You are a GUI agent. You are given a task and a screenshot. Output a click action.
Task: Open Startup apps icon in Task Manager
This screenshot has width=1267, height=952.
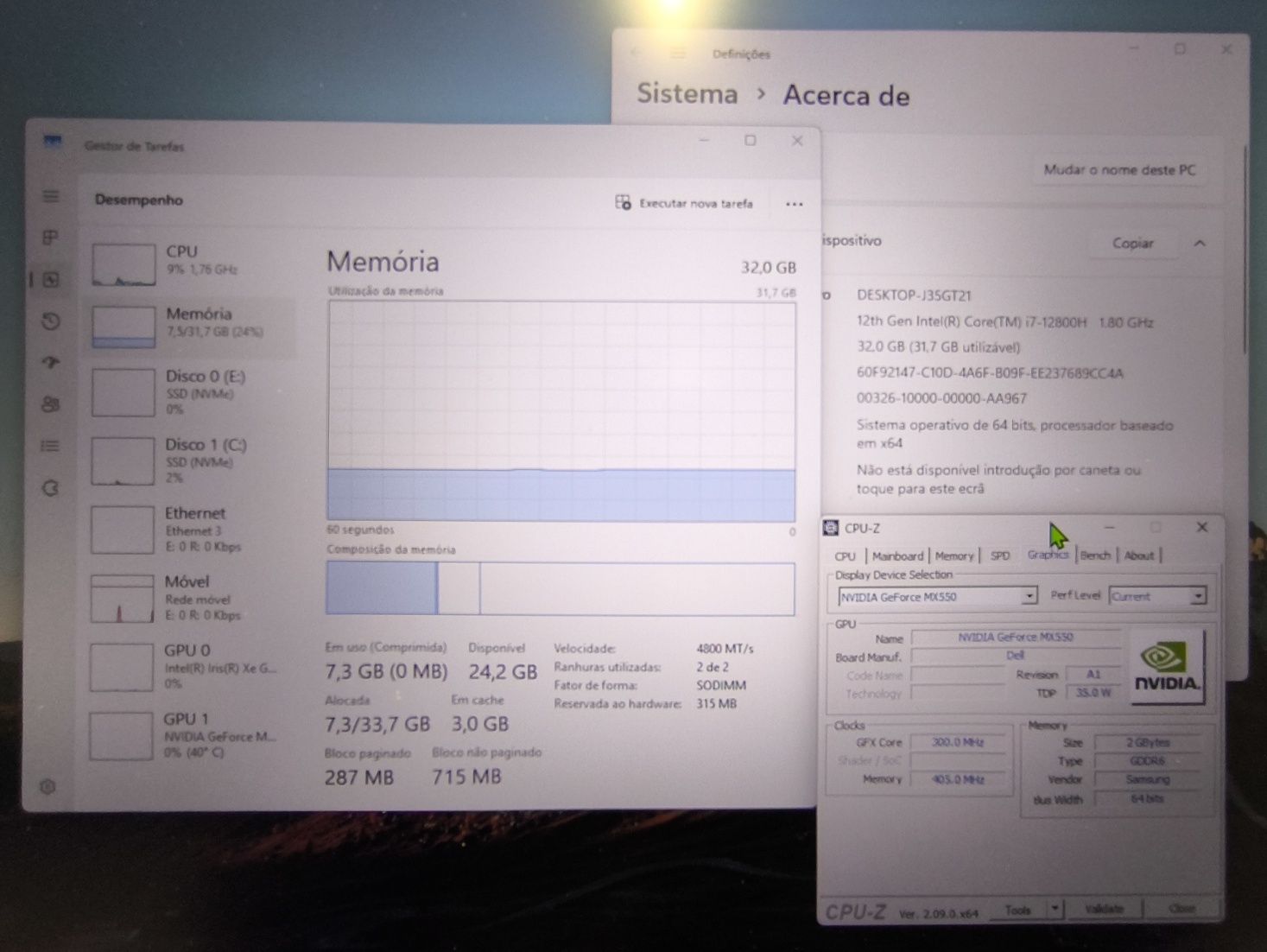coord(51,363)
